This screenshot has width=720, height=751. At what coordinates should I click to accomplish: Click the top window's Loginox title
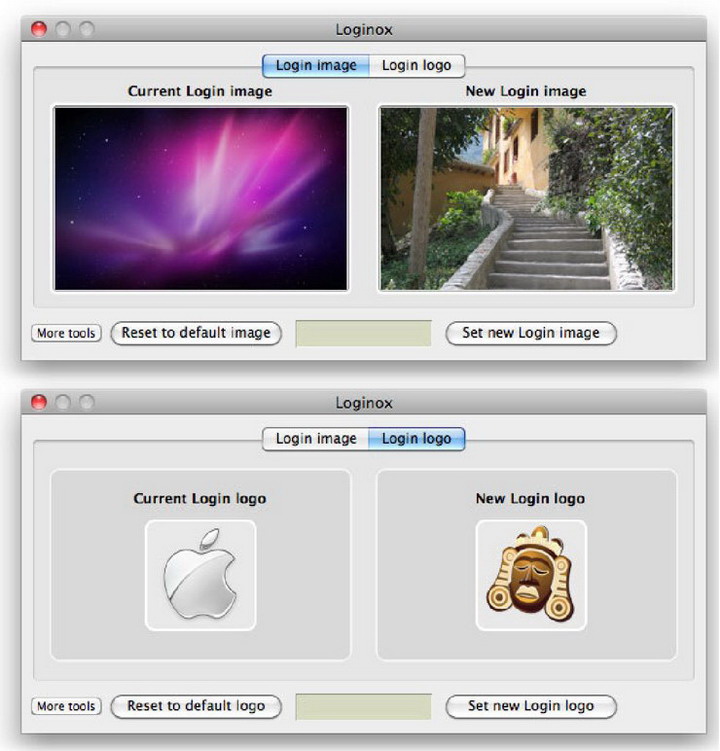364,30
